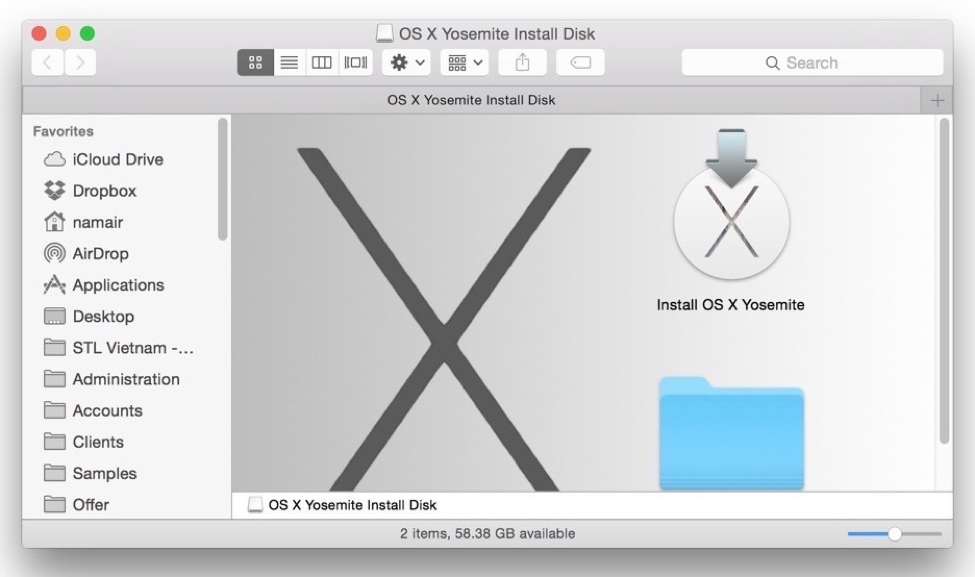Switch to list view
Screen dimensions: 975x577
(289, 62)
